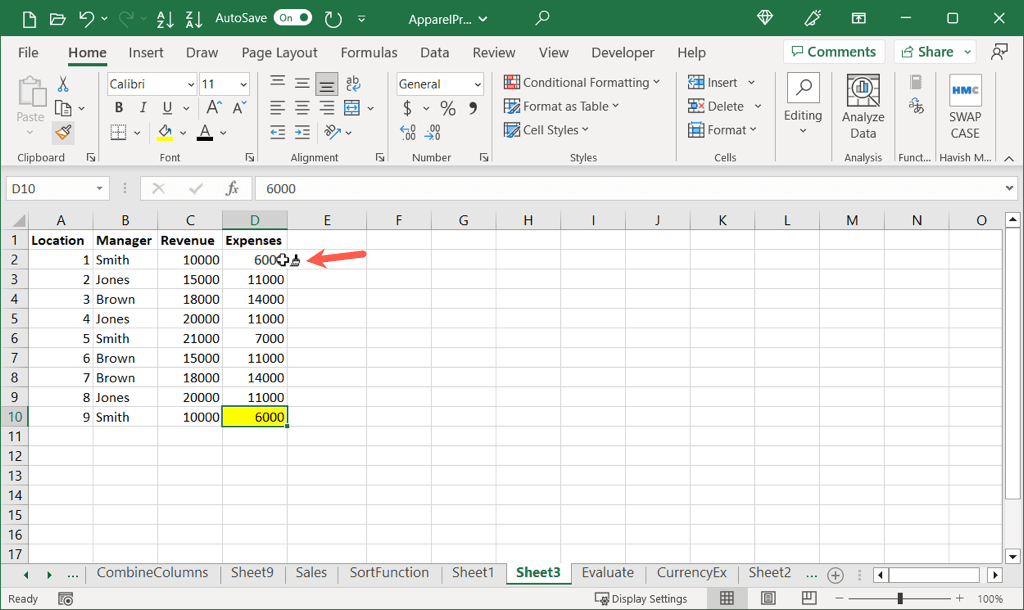Apply Borders to the selected cell
The image size is (1024, 610).
(118, 132)
